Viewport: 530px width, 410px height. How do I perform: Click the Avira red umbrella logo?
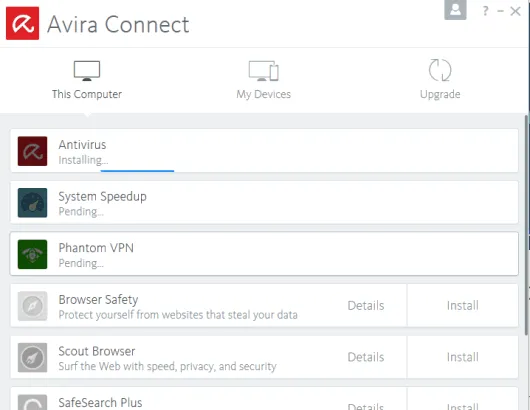click(22, 23)
